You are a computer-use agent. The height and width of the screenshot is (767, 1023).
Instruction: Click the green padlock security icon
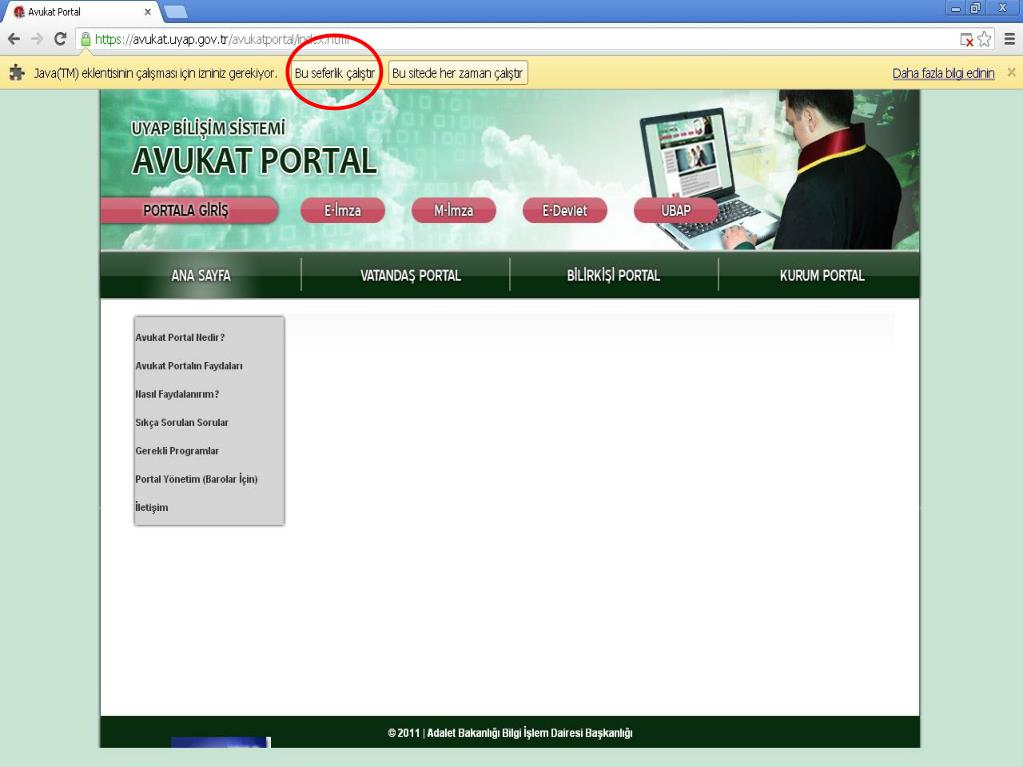click(85, 39)
